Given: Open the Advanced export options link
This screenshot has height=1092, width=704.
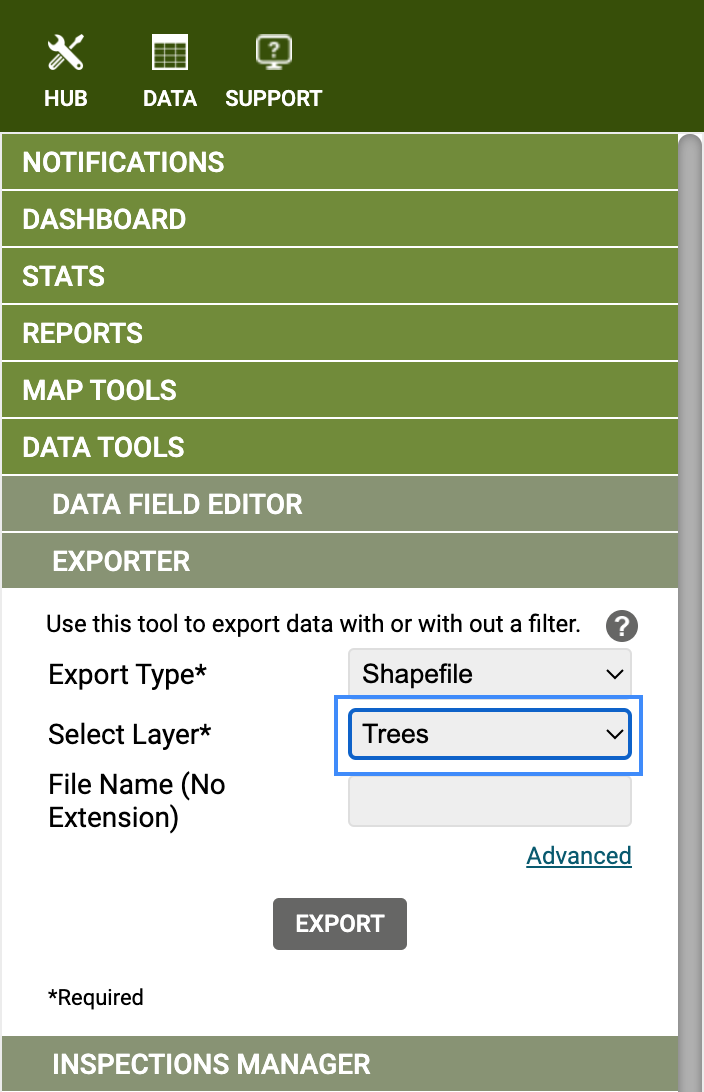Looking at the screenshot, I should coord(578,856).
